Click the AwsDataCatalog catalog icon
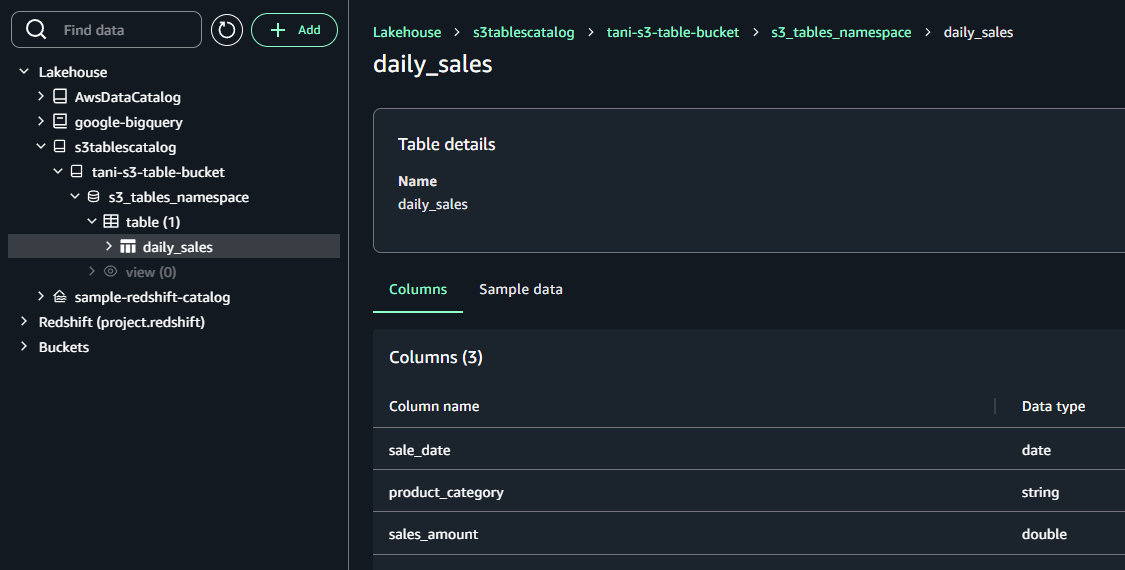This screenshot has height=570, width=1125. [x=60, y=97]
